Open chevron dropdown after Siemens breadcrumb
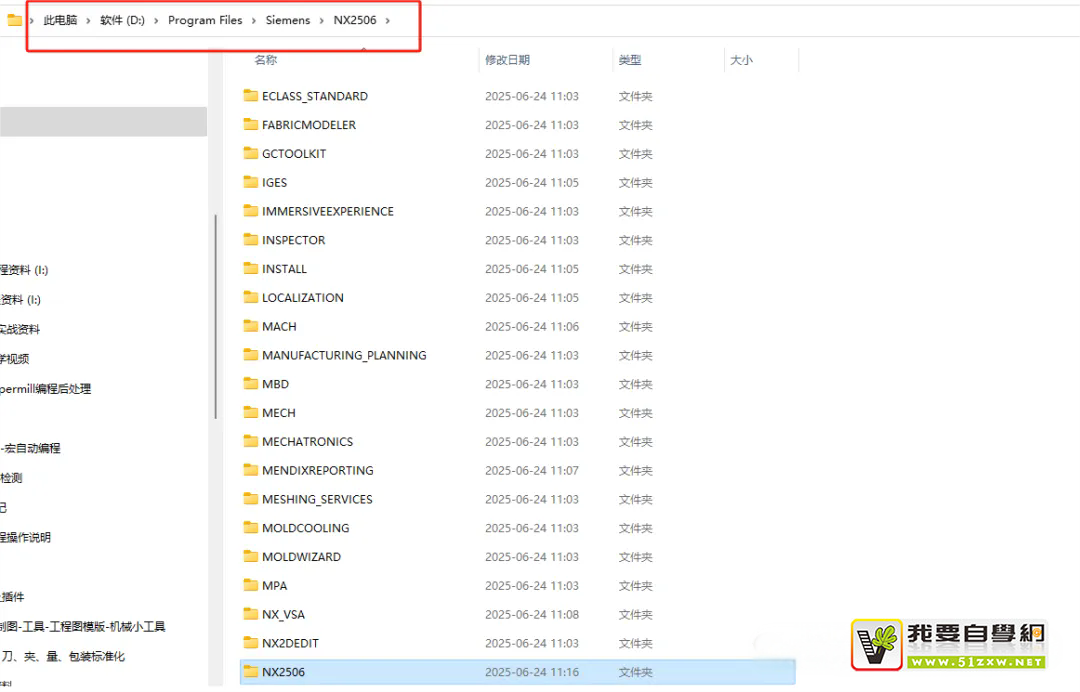This screenshot has height=692, width=1080. pyautogui.click(x=321, y=20)
